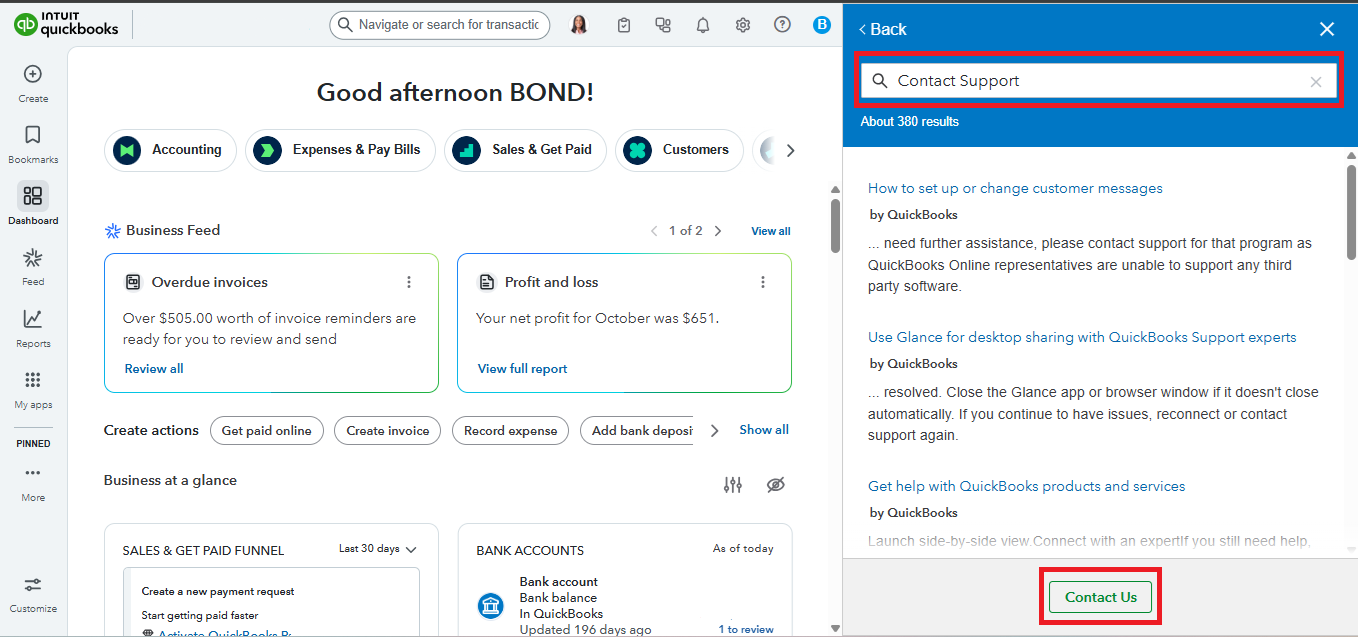Go Back in the help panel
This screenshot has height=637, width=1358.
tap(882, 29)
